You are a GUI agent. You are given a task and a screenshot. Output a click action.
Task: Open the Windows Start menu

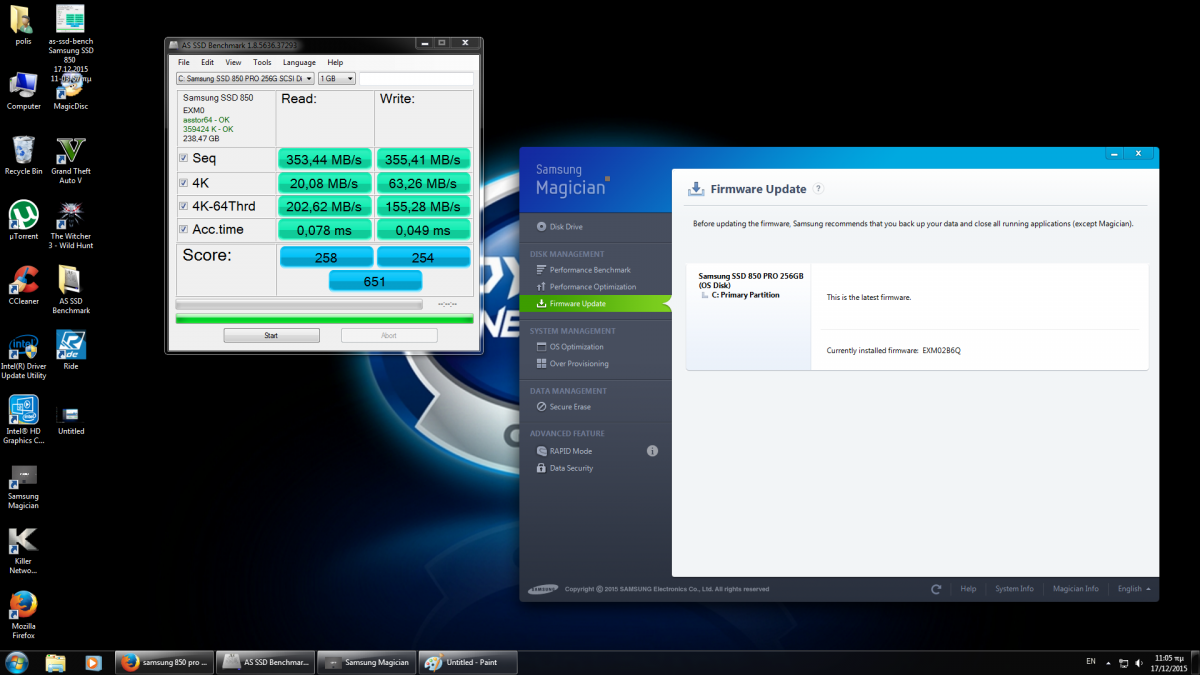[x=17, y=662]
